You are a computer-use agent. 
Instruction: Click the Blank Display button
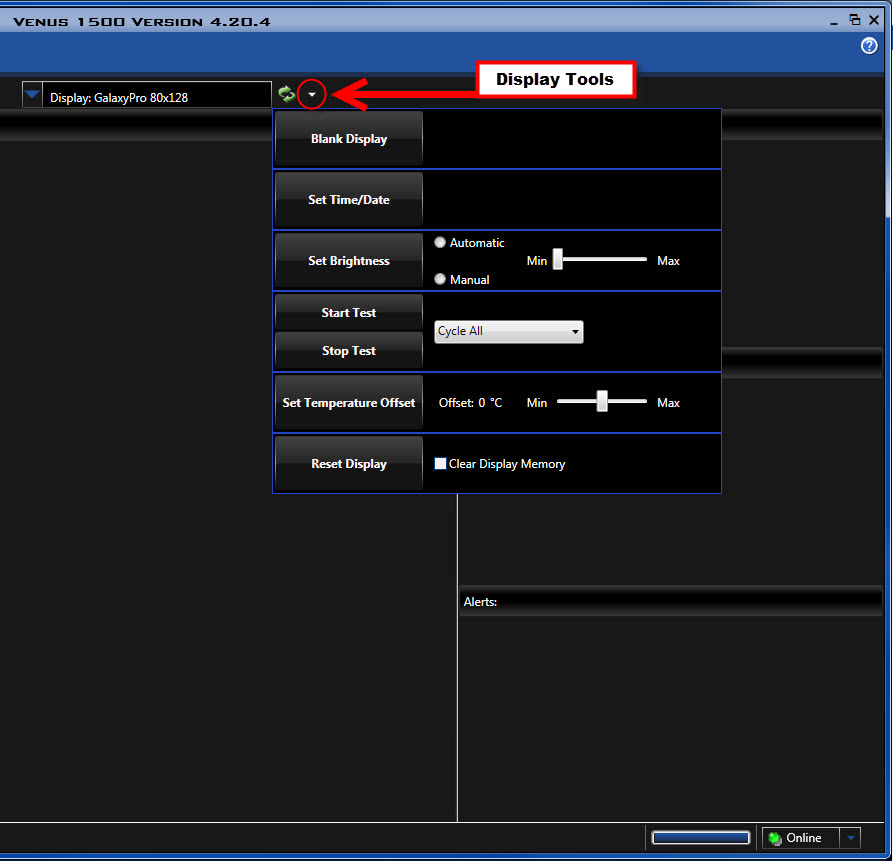348,138
